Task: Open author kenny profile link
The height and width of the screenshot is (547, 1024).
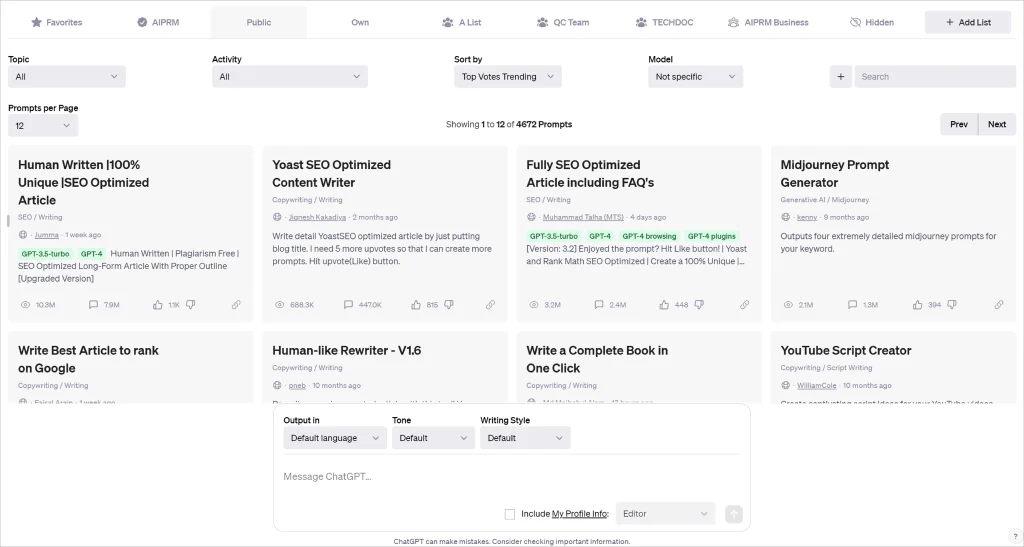Action: pyautogui.click(x=807, y=217)
